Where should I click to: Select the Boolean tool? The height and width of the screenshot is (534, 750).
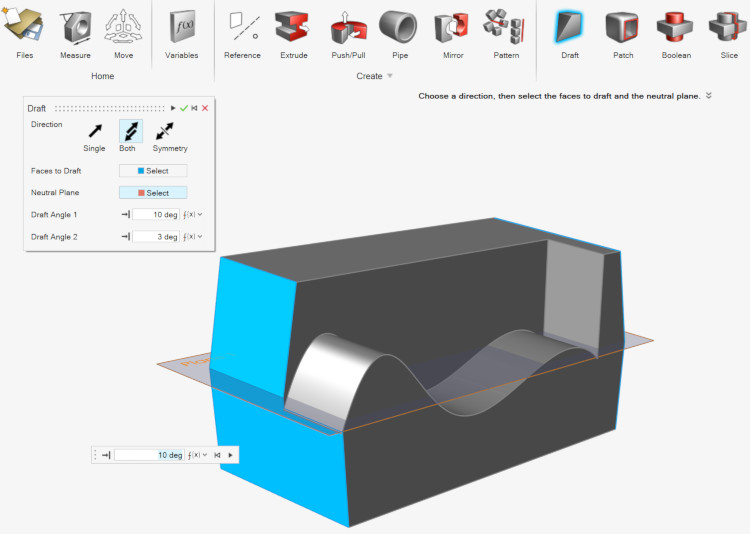676,31
